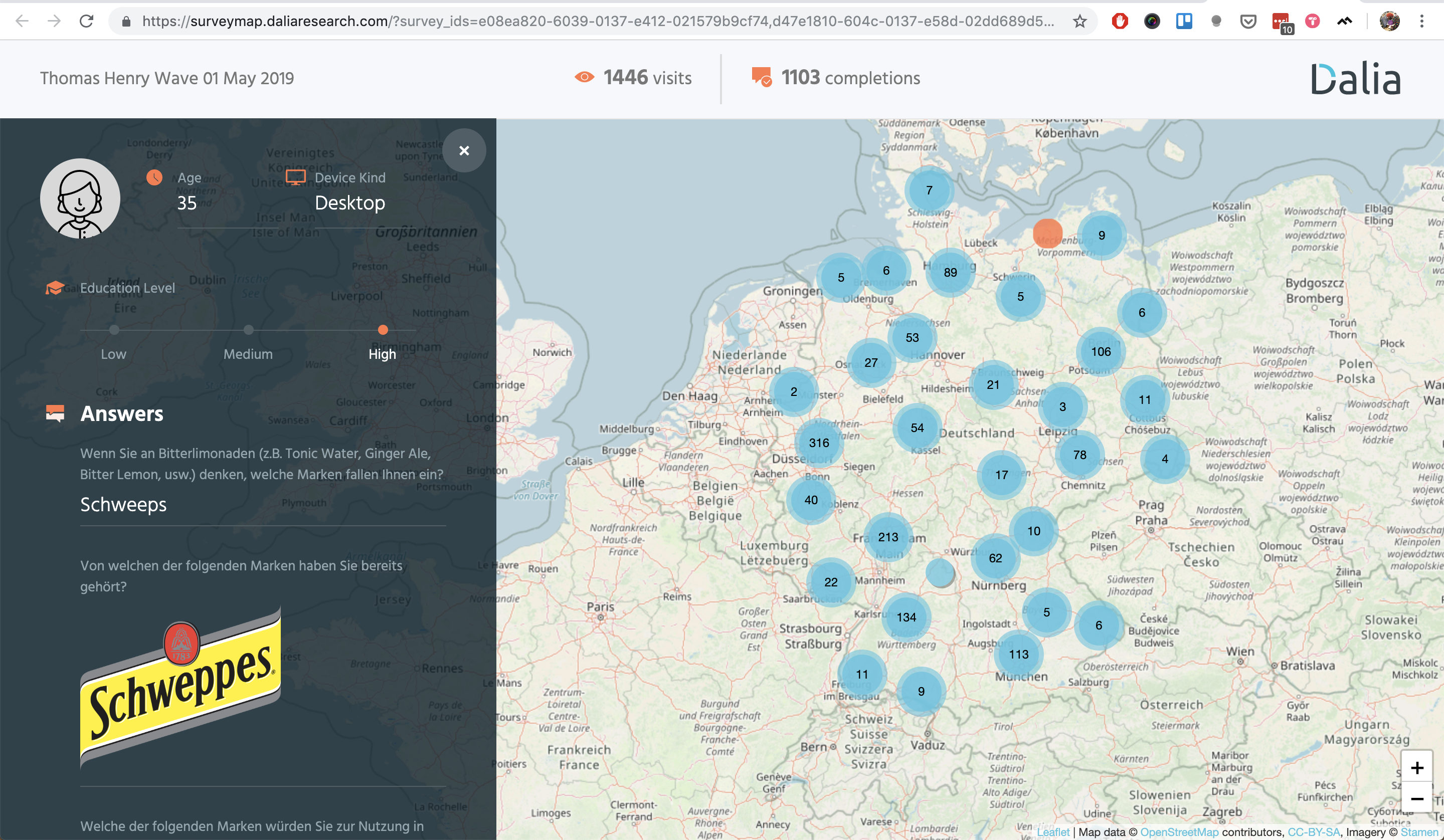Click the completions checkmark bubble icon
This screenshot has width=1444, height=840.
(762, 77)
